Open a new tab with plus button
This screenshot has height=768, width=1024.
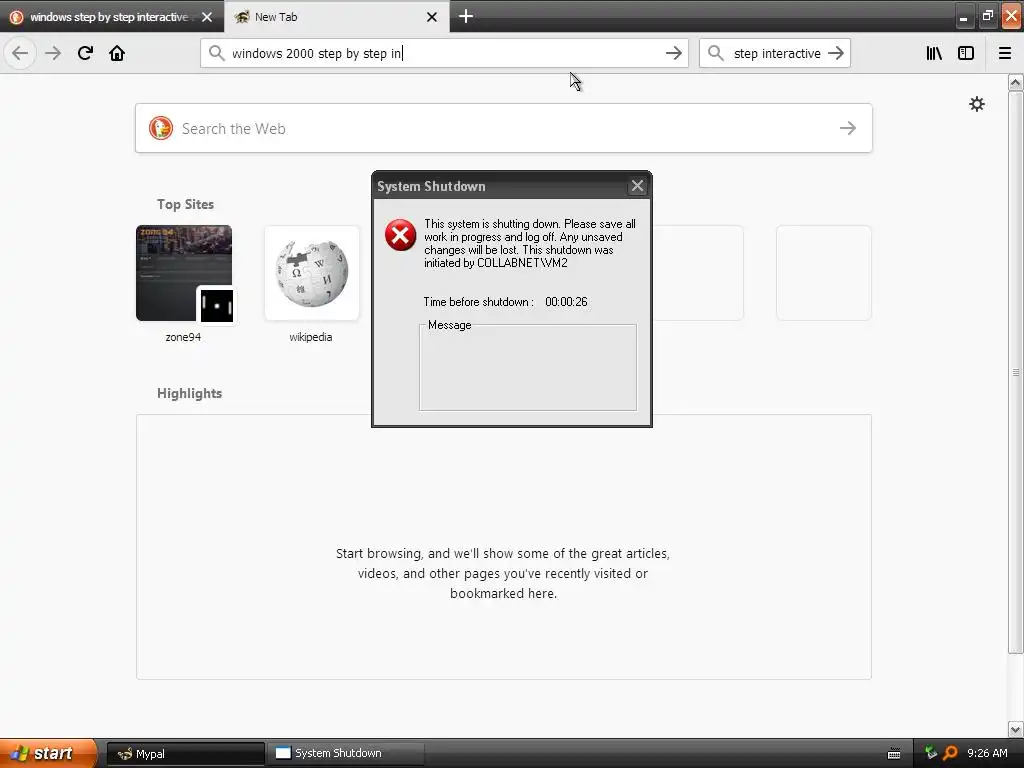[x=466, y=16]
